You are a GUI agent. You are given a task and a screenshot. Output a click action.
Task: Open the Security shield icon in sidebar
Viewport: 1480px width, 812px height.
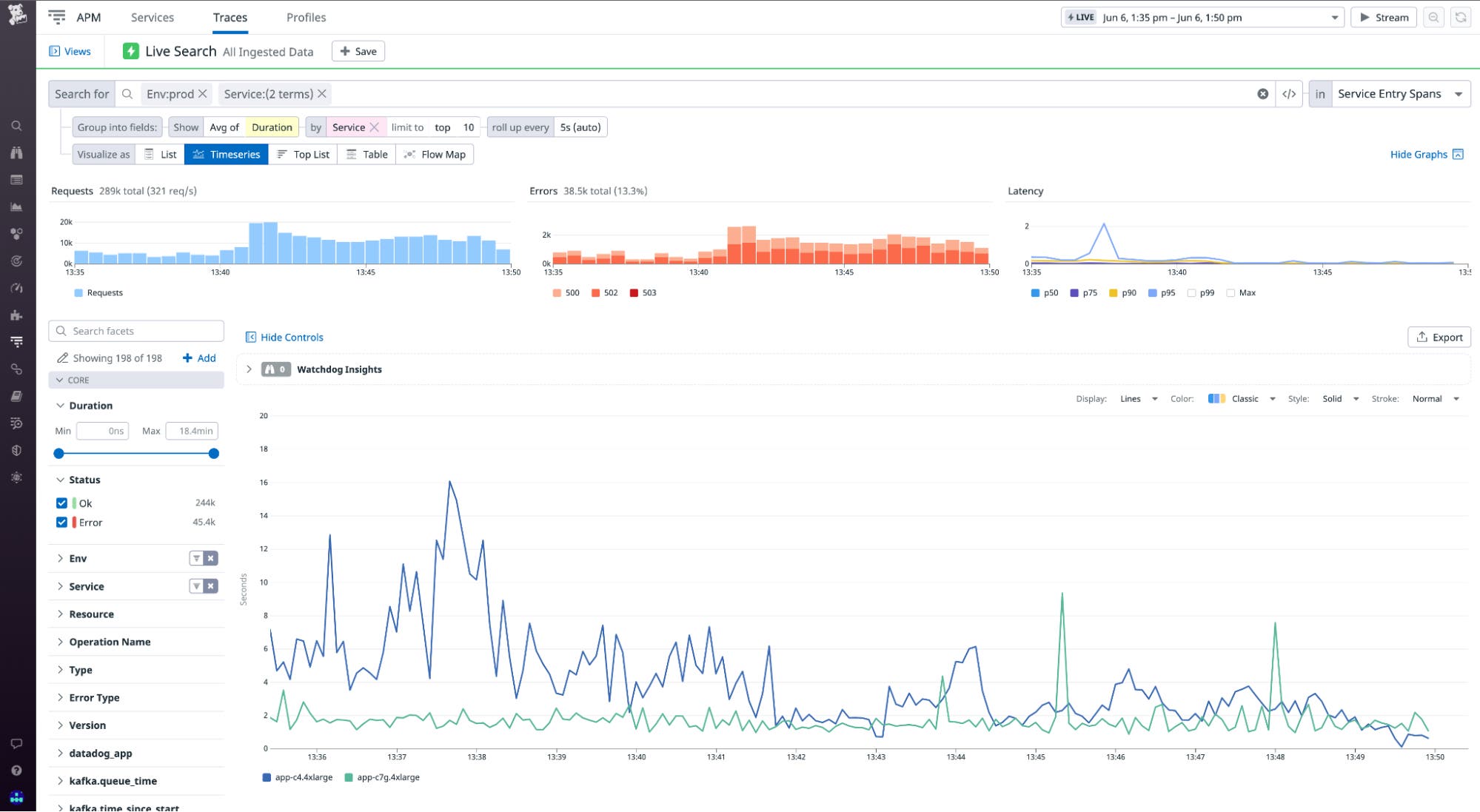(16, 448)
